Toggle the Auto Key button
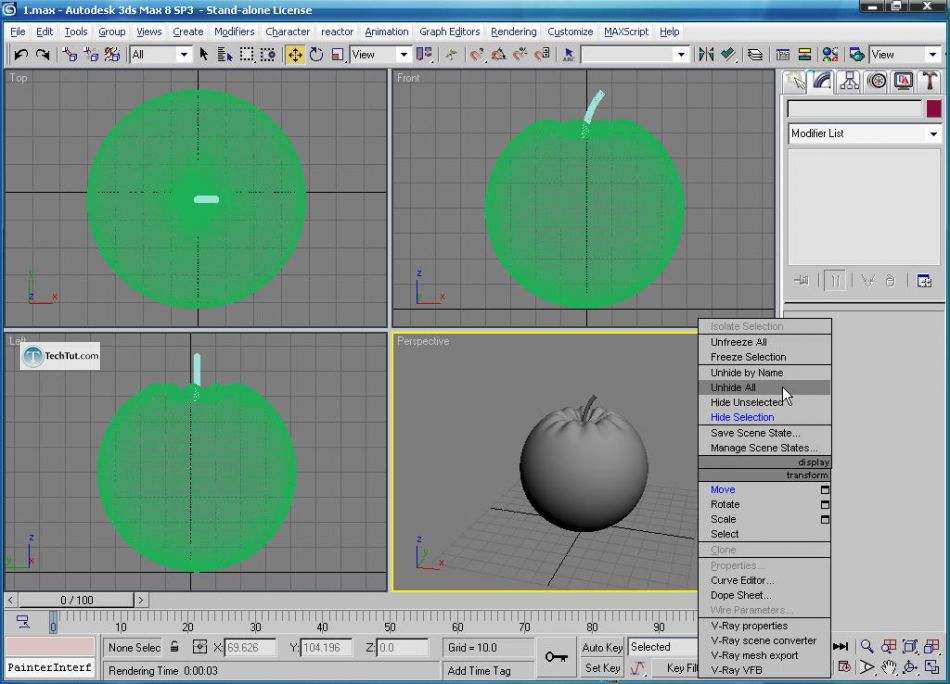Screen dimensions: 950x684 [602, 648]
